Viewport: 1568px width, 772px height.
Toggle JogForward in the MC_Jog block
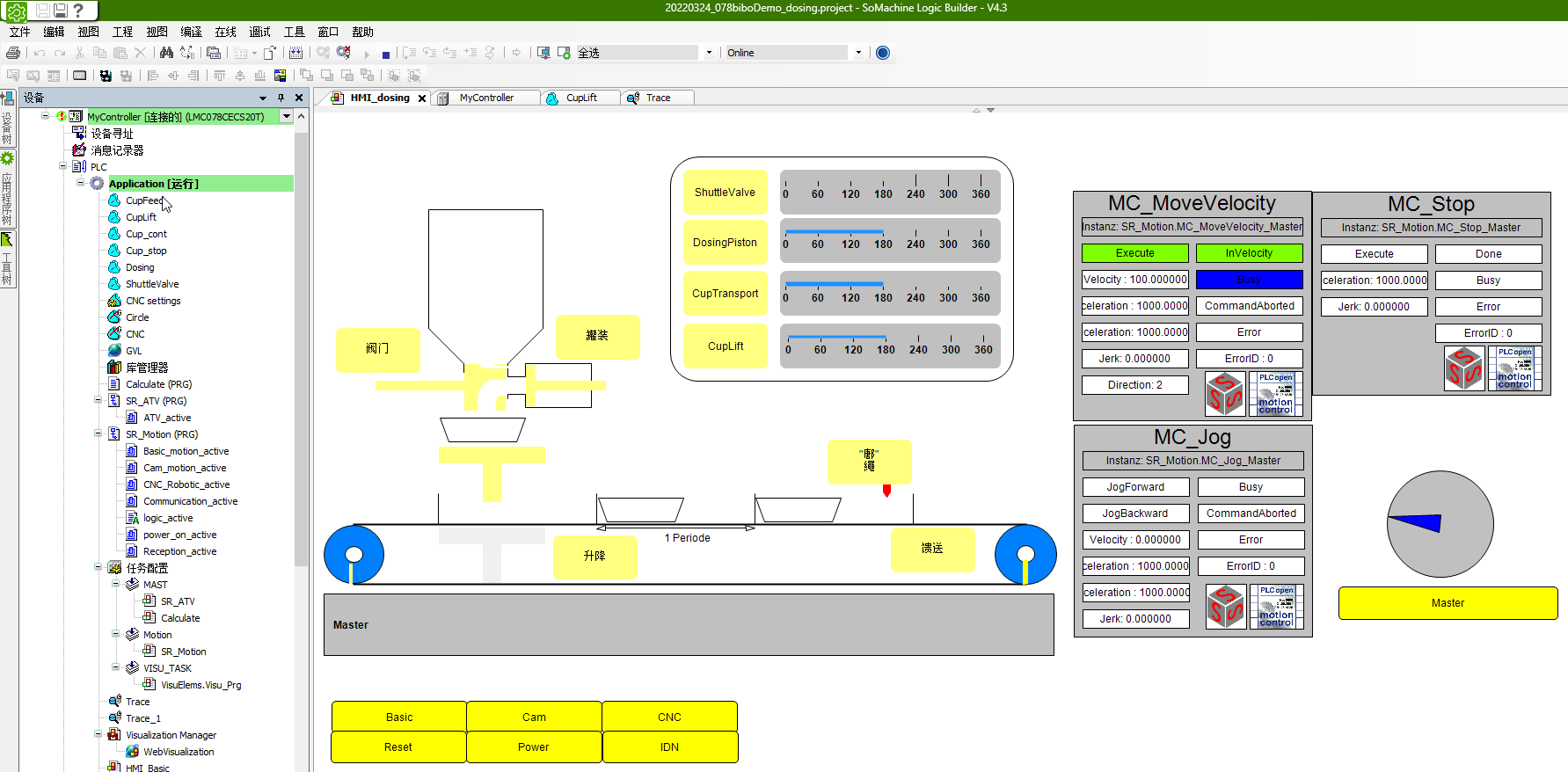[x=1134, y=487]
